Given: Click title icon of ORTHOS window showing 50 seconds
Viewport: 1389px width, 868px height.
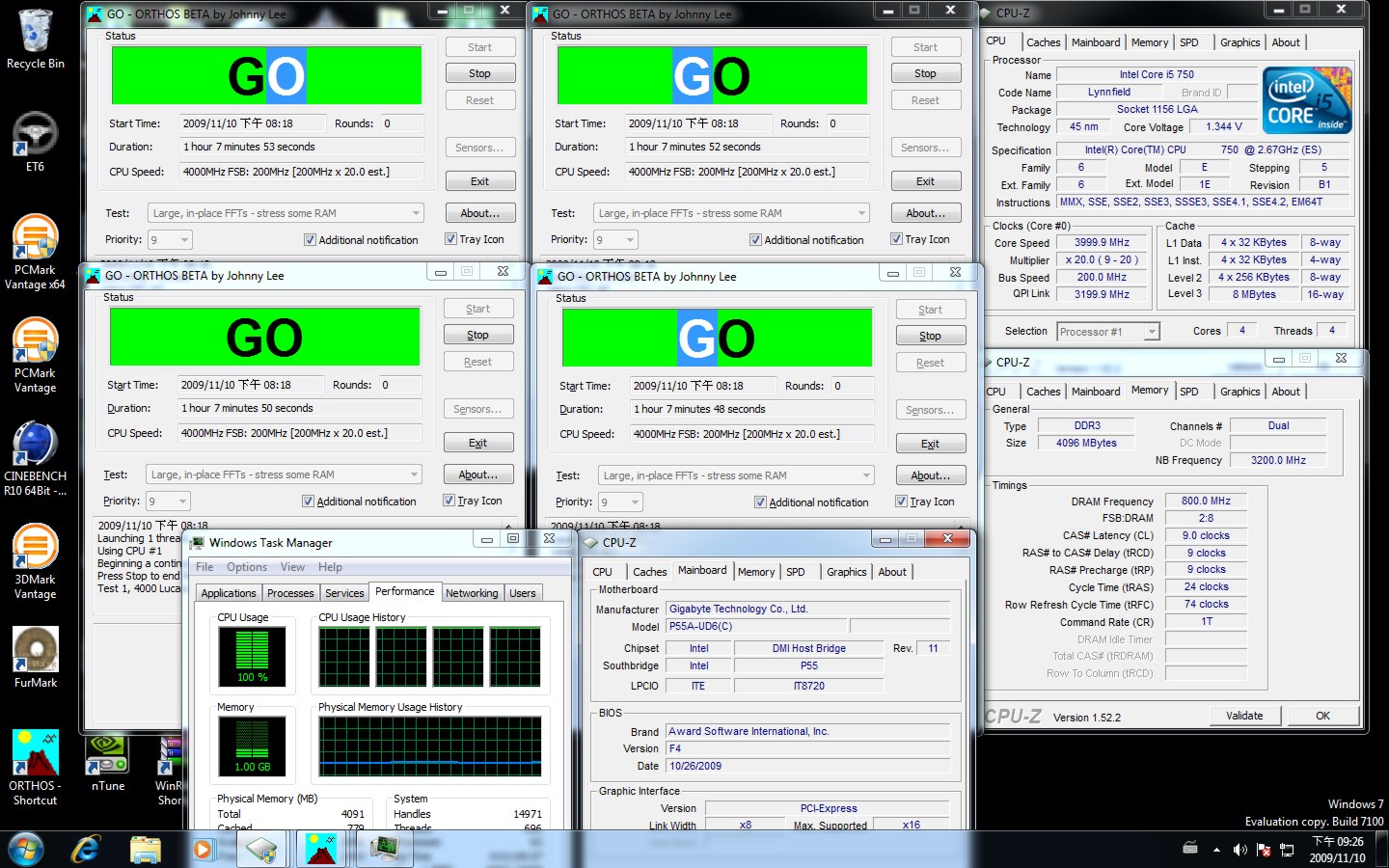Looking at the screenshot, I should click(x=94, y=275).
